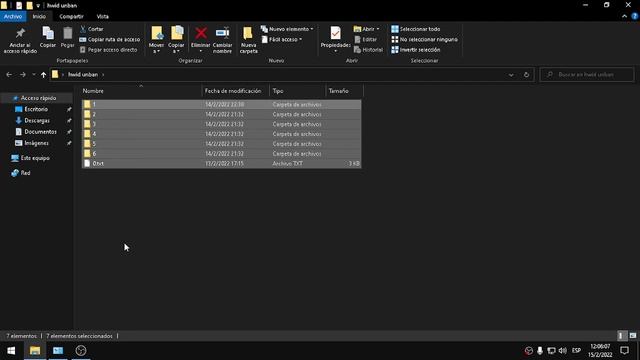This screenshot has height=360, width=640.
Task: Open the Copiar a menu
Action: [176, 40]
